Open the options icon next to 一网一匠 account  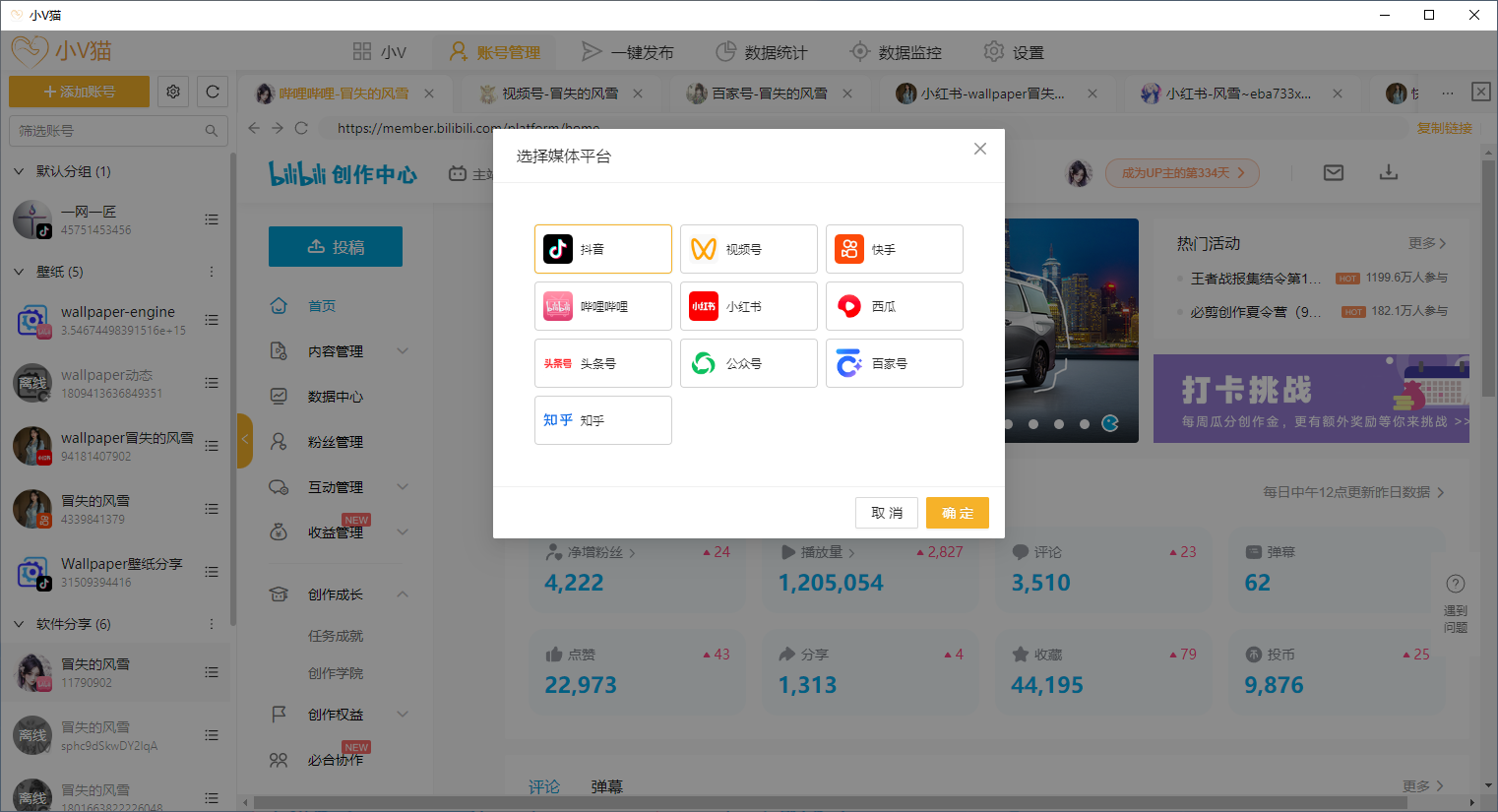[x=212, y=219]
